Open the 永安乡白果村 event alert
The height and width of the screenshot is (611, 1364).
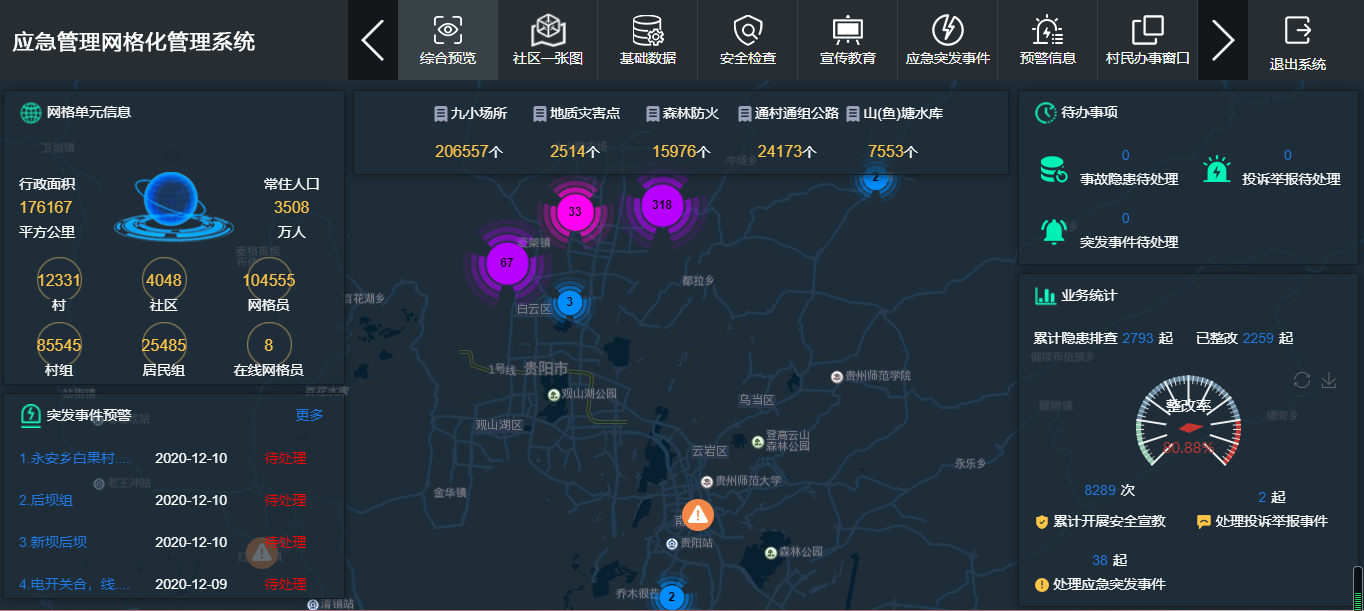tap(75, 458)
